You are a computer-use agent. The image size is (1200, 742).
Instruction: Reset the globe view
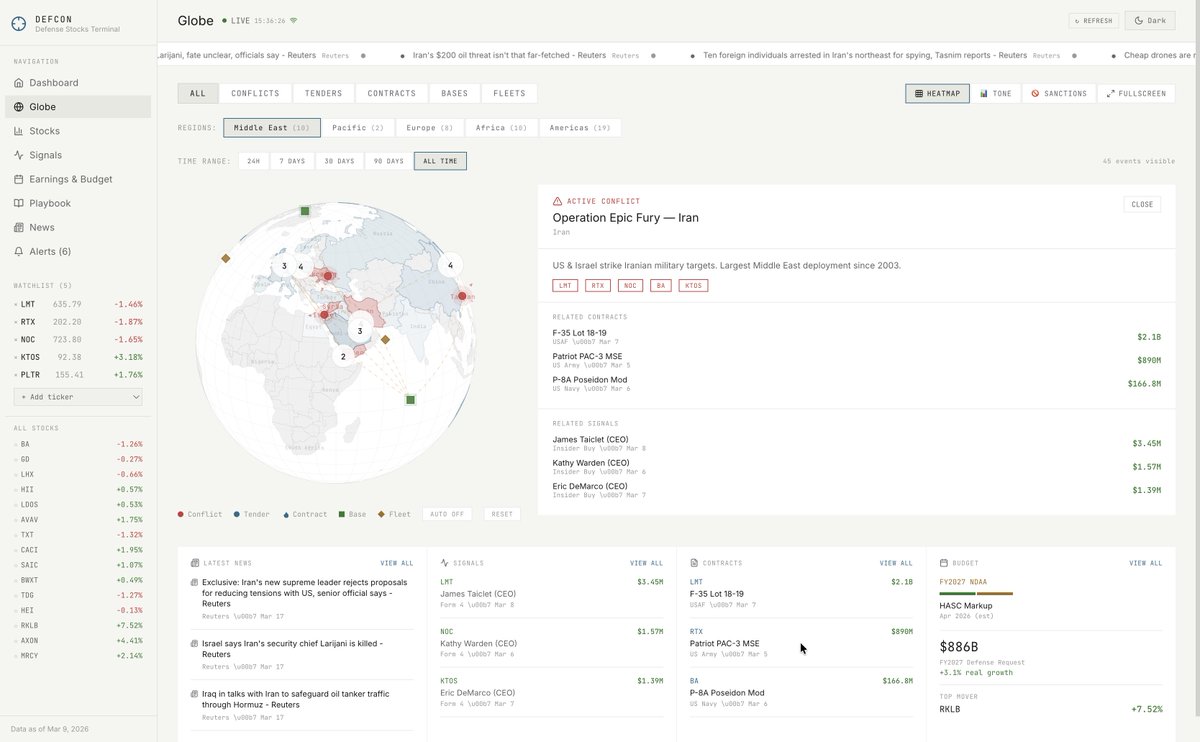502,514
